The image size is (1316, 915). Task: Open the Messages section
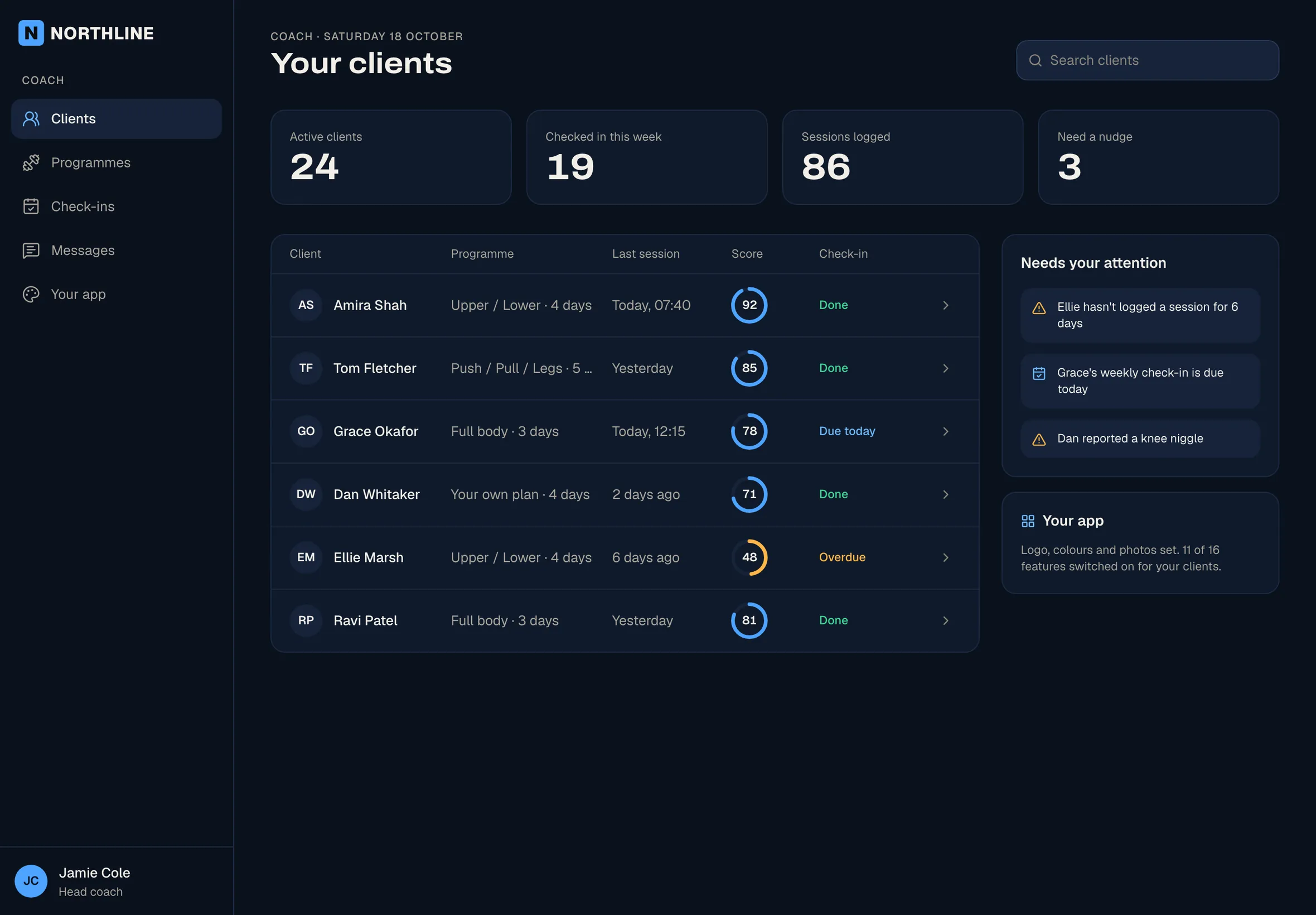[117, 251]
